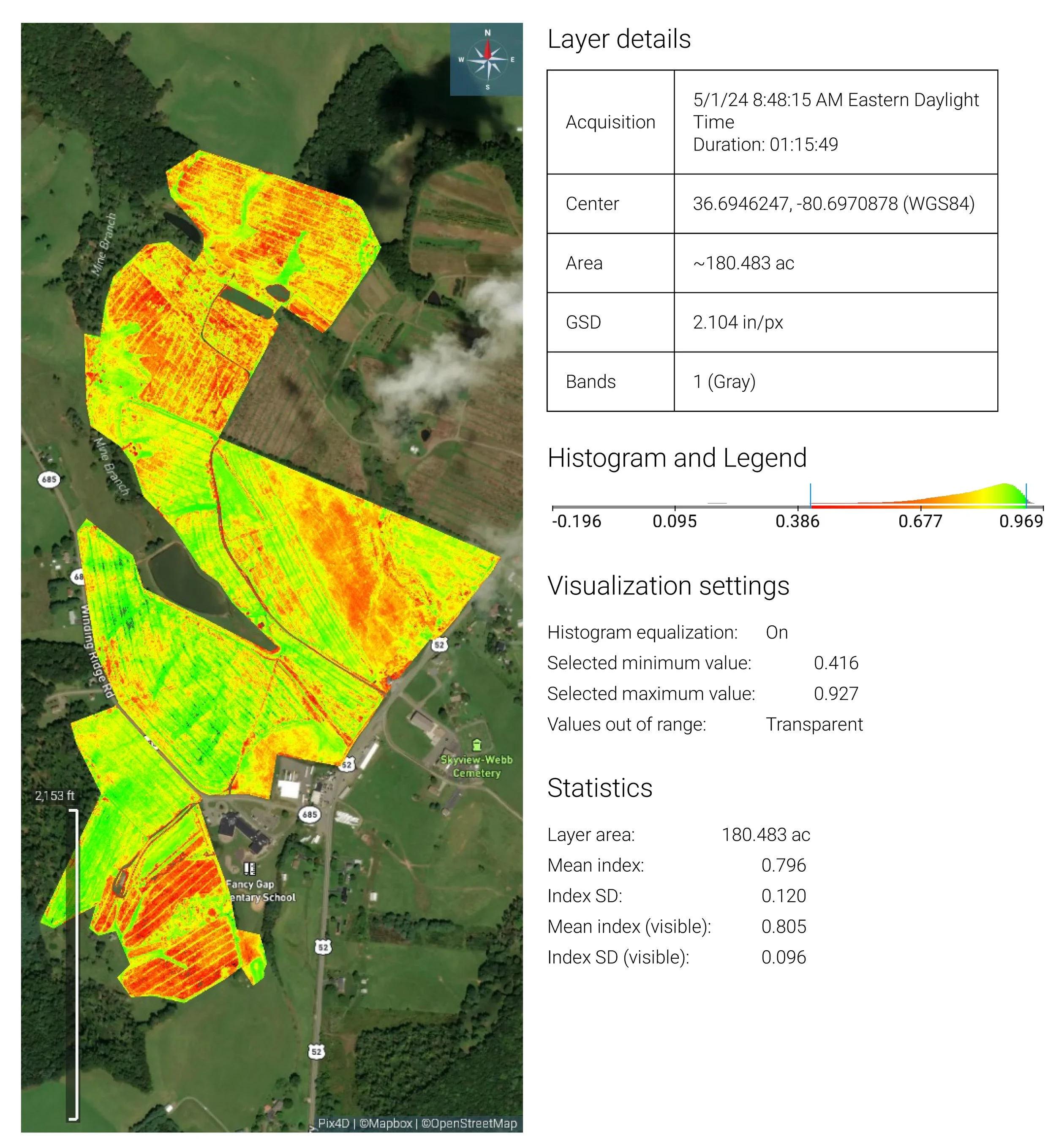Open the ©Mapbox attribution link

point(386,1123)
